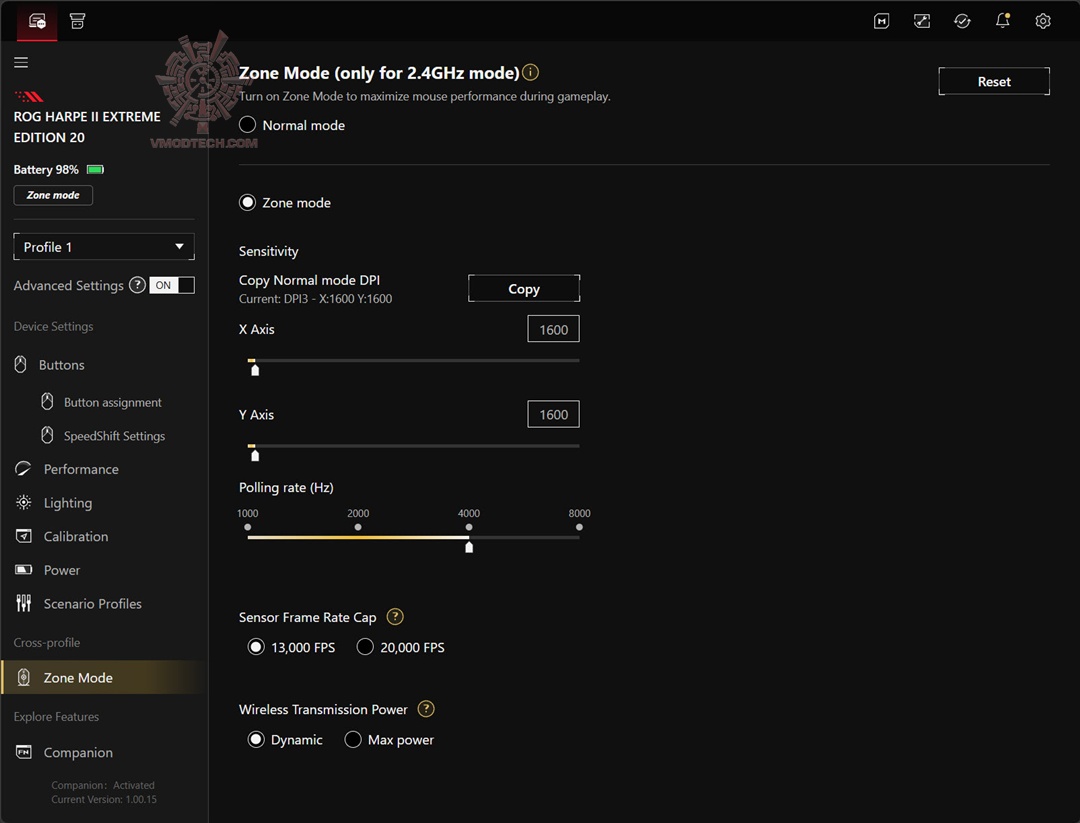The height and width of the screenshot is (823, 1080).
Task: Choose Max power wireless transmission
Action: point(353,739)
